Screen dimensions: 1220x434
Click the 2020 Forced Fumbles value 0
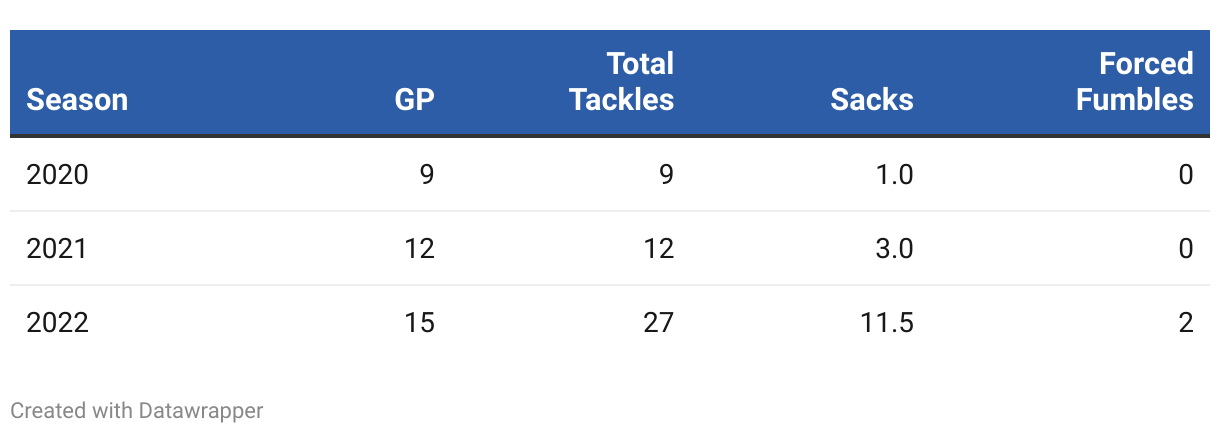click(1185, 175)
